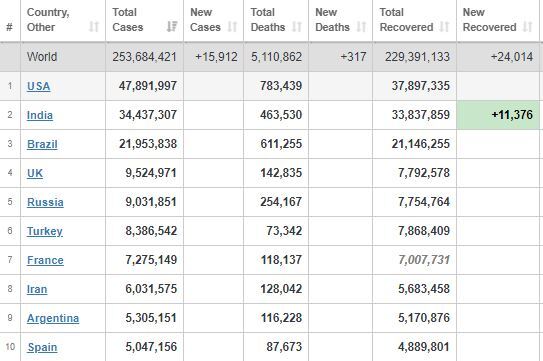Sort by Total Cases descending icon
This screenshot has width=543, height=361.
172,26
